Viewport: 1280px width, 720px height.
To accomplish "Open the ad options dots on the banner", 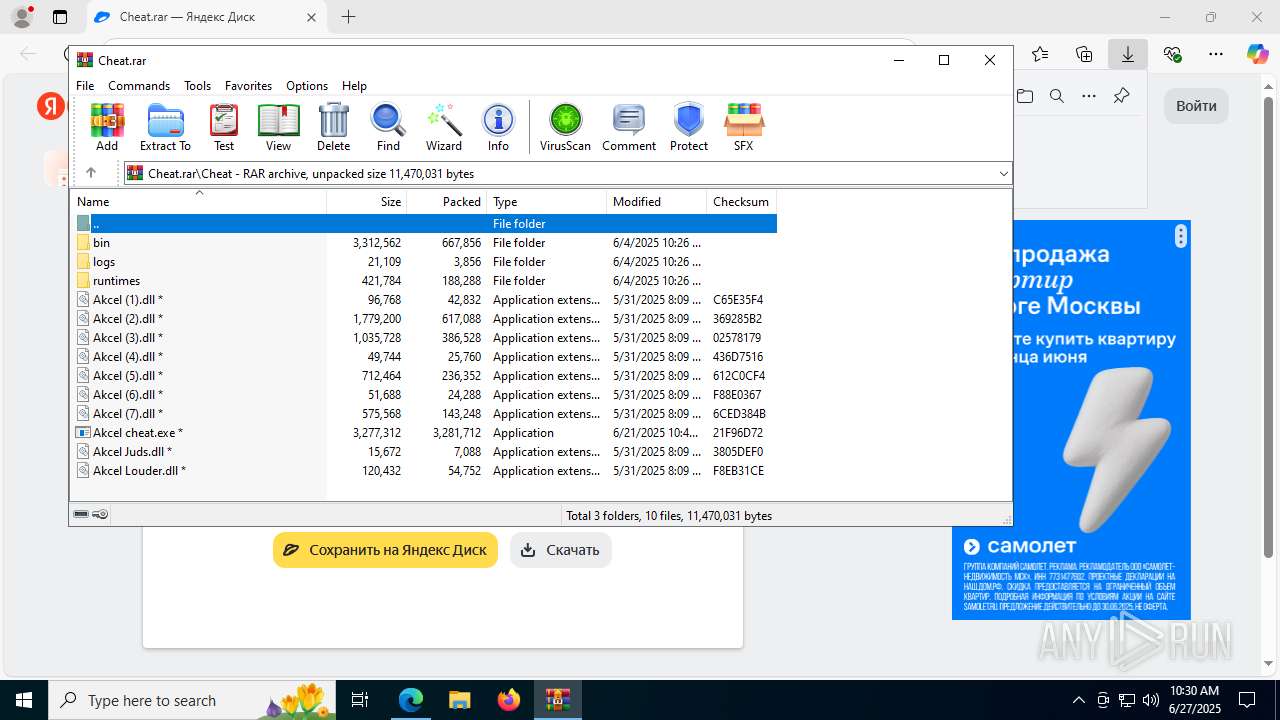I will click(1181, 236).
